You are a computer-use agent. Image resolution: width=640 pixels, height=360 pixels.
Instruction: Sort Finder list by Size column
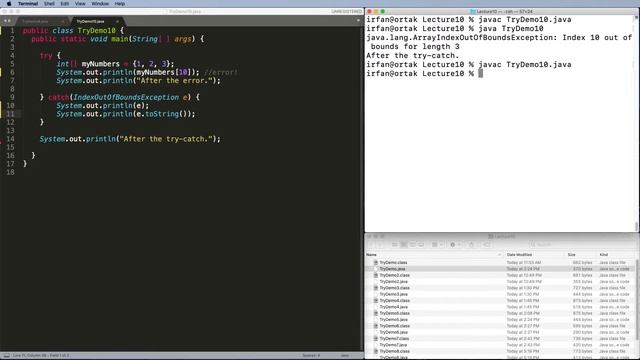(x=580, y=255)
